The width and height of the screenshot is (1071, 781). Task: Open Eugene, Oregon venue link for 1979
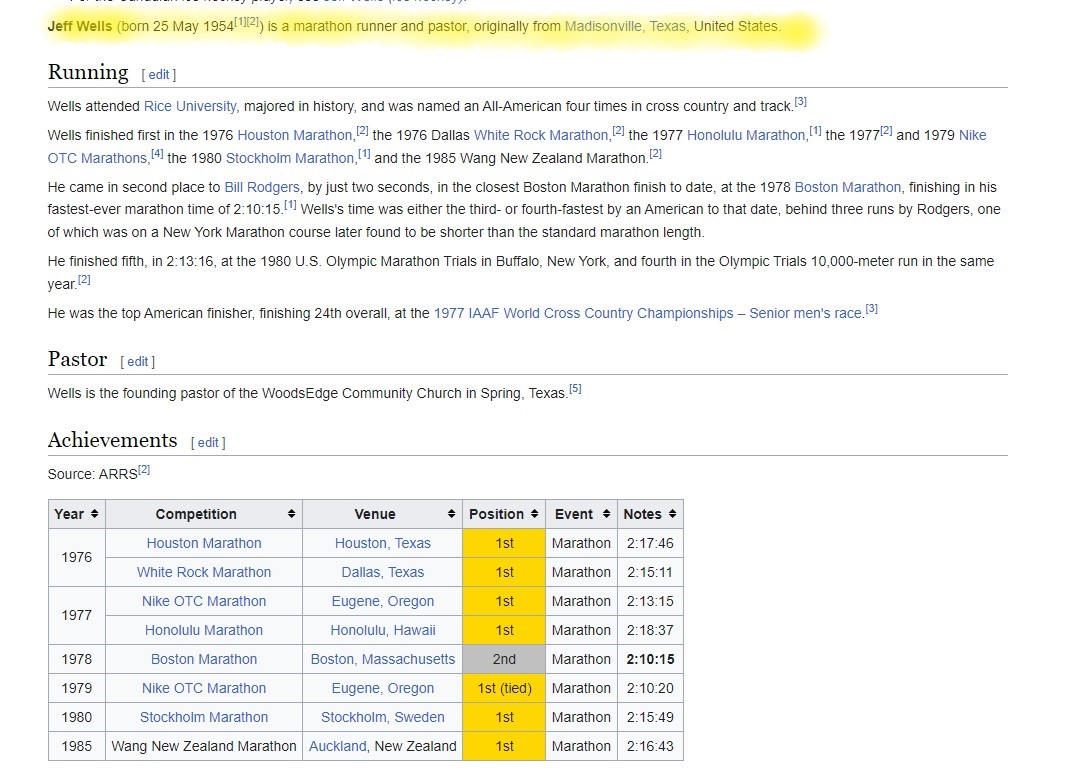click(x=382, y=688)
